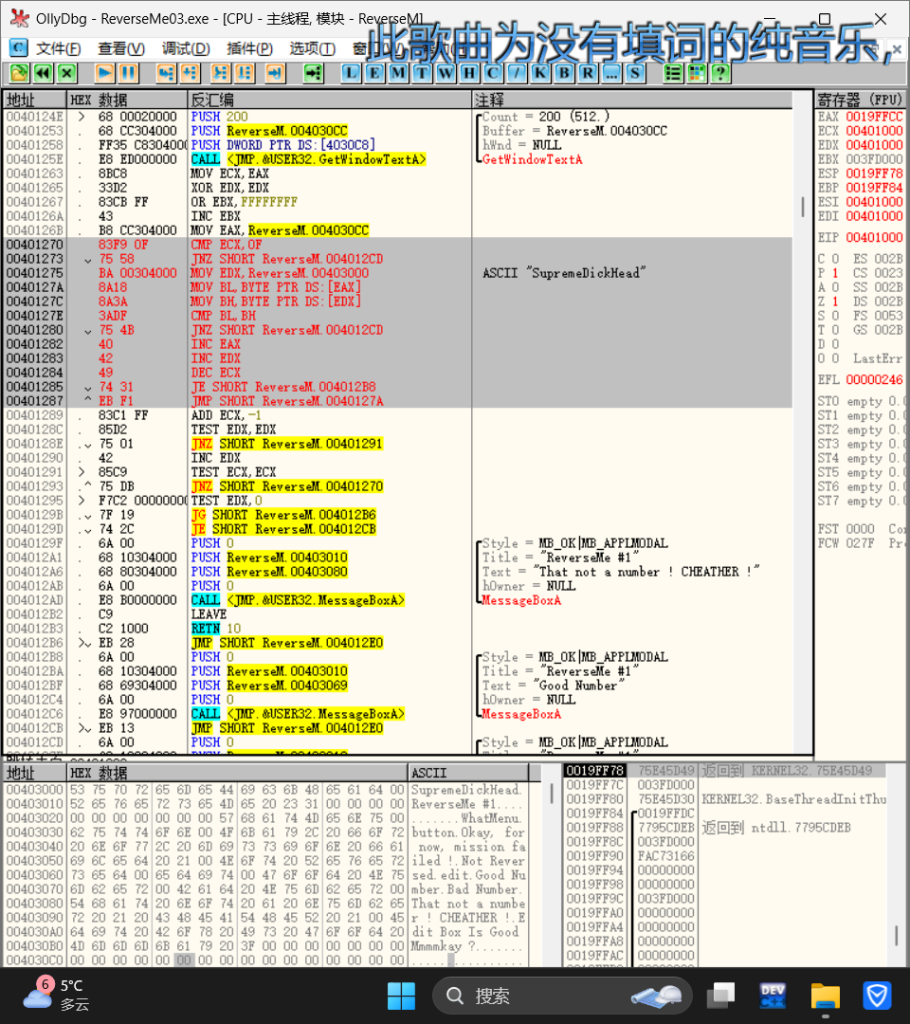Run the program with the play icon
This screenshot has width=910, height=1024.
(105, 73)
